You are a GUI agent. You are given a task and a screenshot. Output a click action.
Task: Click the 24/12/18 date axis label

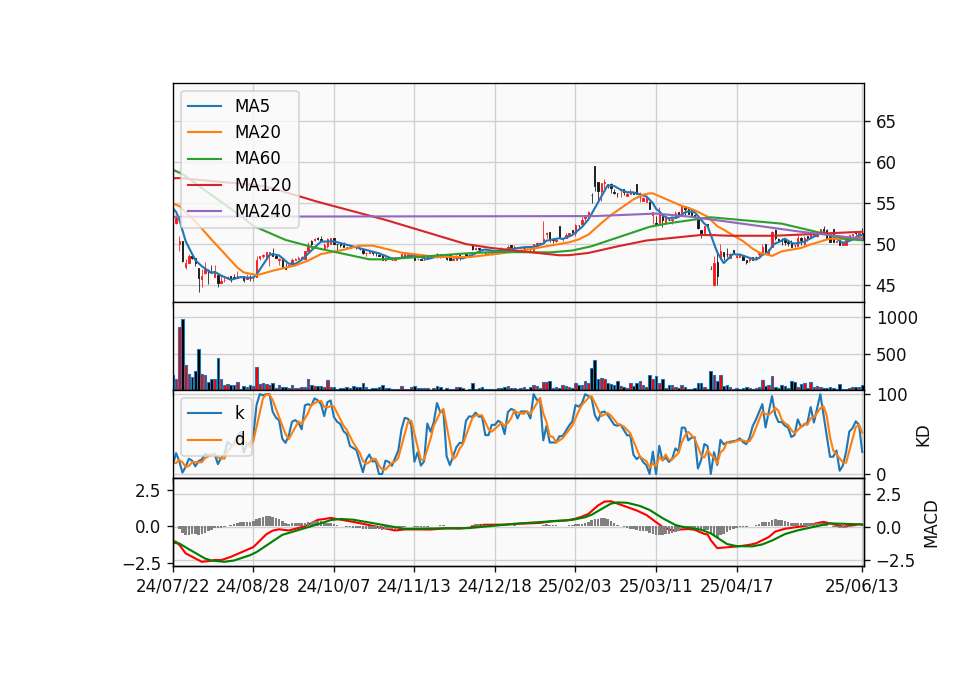tap(495, 586)
